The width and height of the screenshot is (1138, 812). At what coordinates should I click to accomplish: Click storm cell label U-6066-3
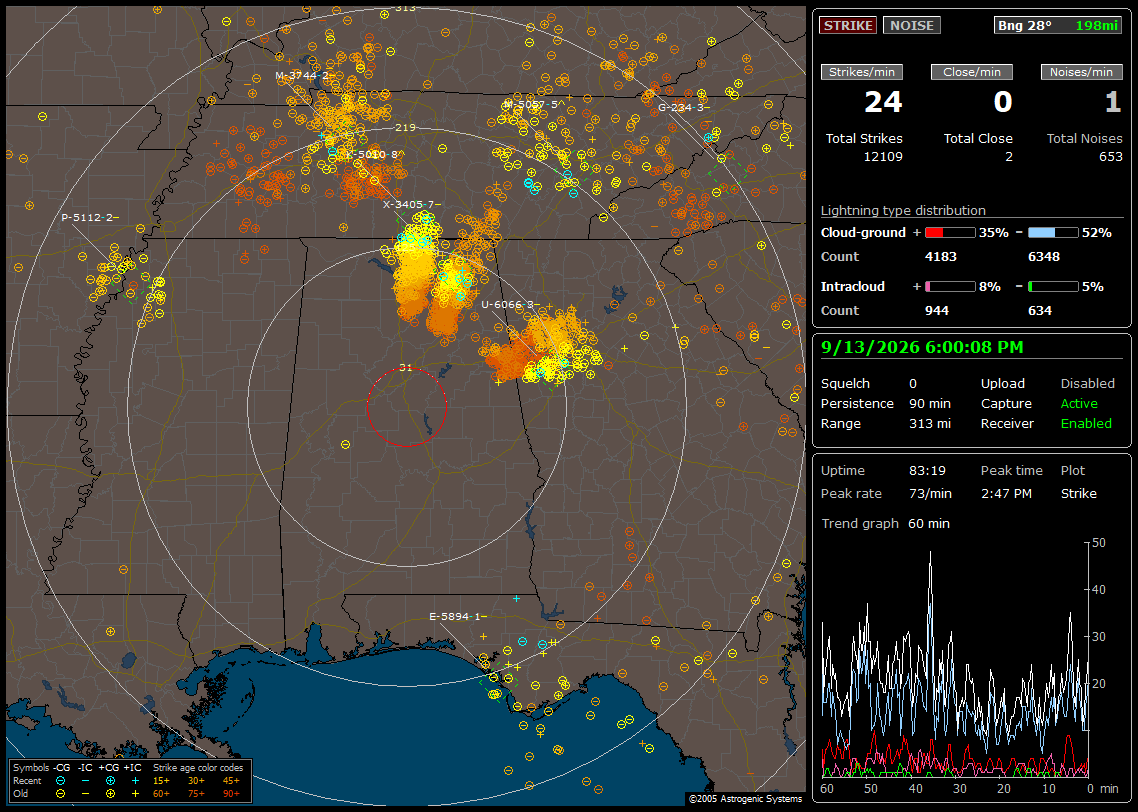510,304
